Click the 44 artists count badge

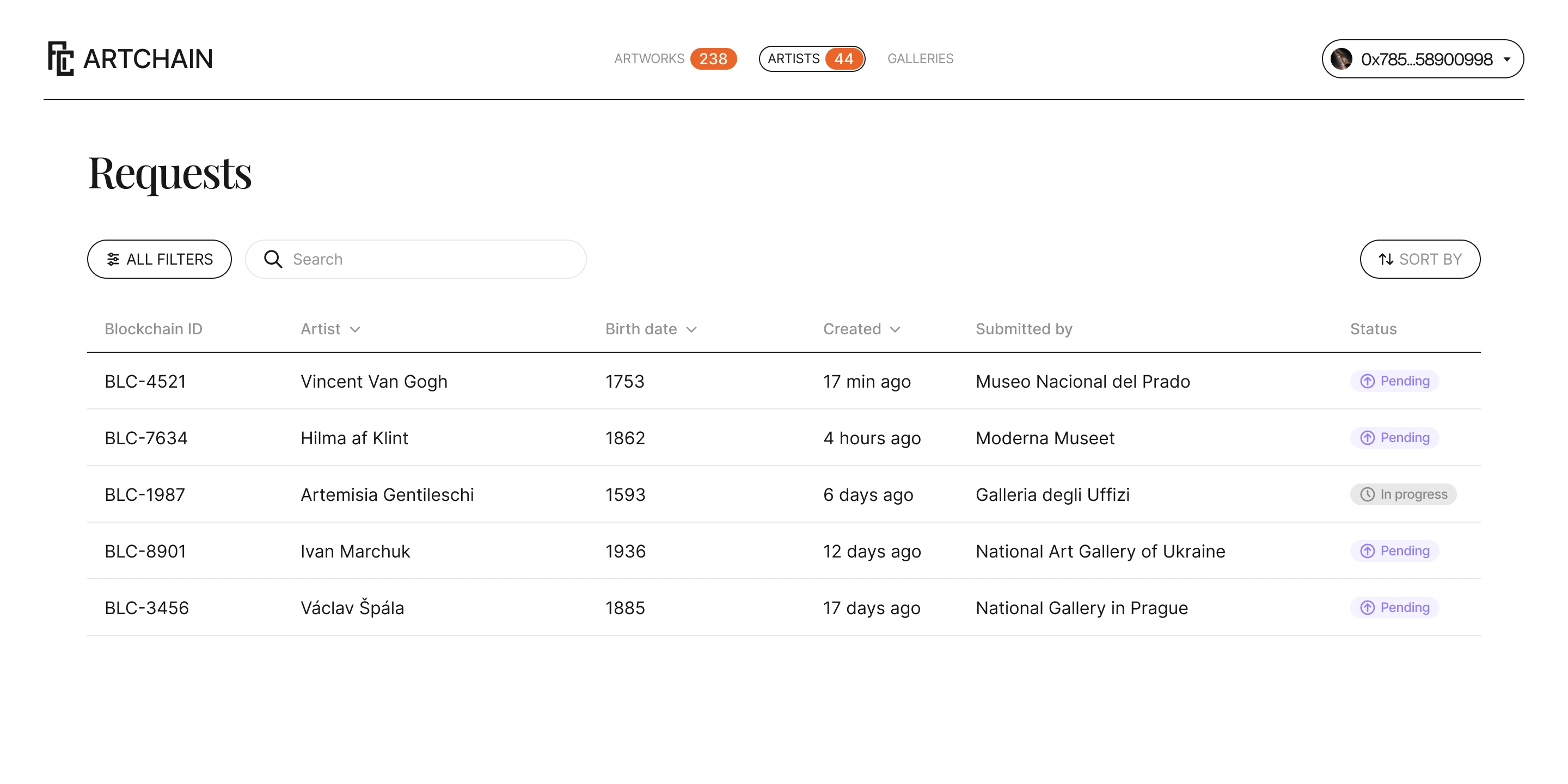click(x=844, y=58)
